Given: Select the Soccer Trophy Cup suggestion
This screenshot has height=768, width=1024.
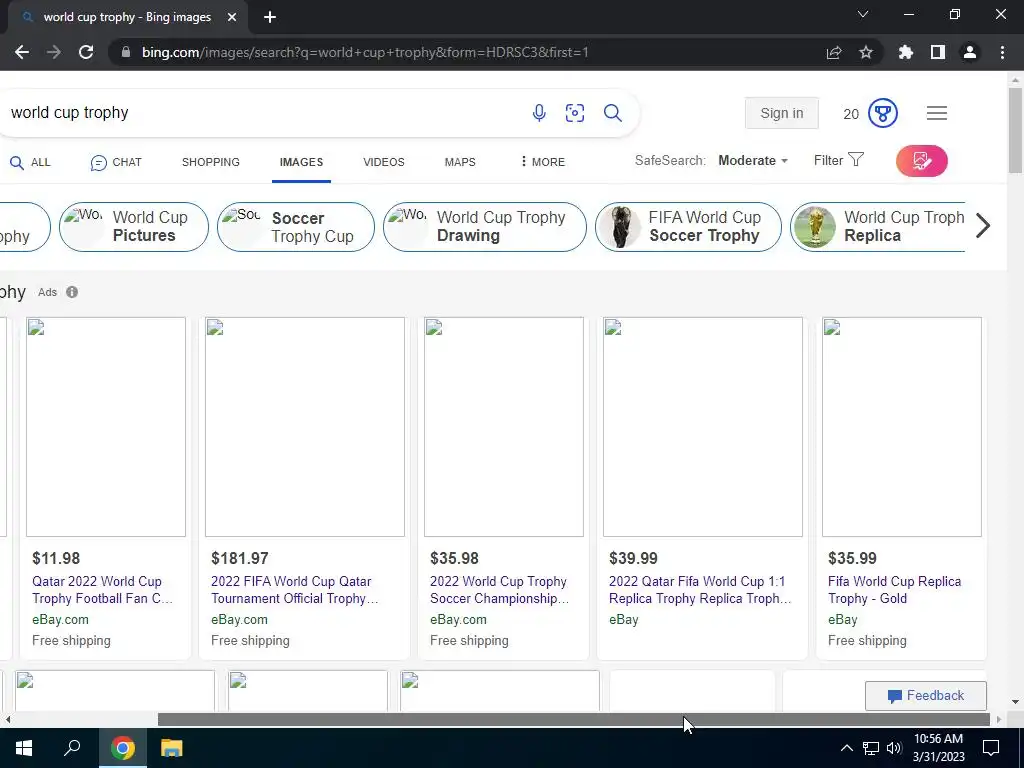Looking at the screenshot, I should (x=296, y=227).
